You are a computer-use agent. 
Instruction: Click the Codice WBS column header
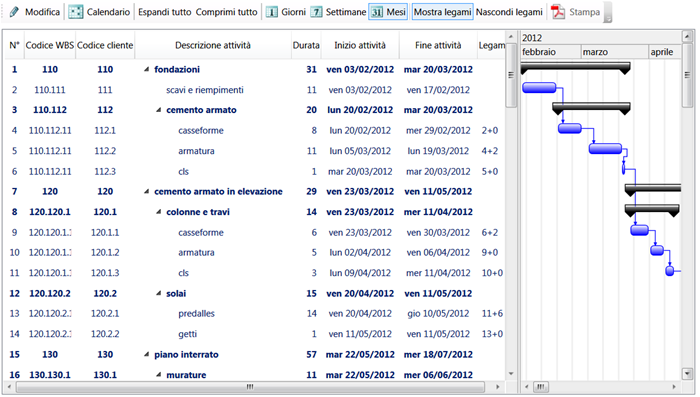pos(50,45)
